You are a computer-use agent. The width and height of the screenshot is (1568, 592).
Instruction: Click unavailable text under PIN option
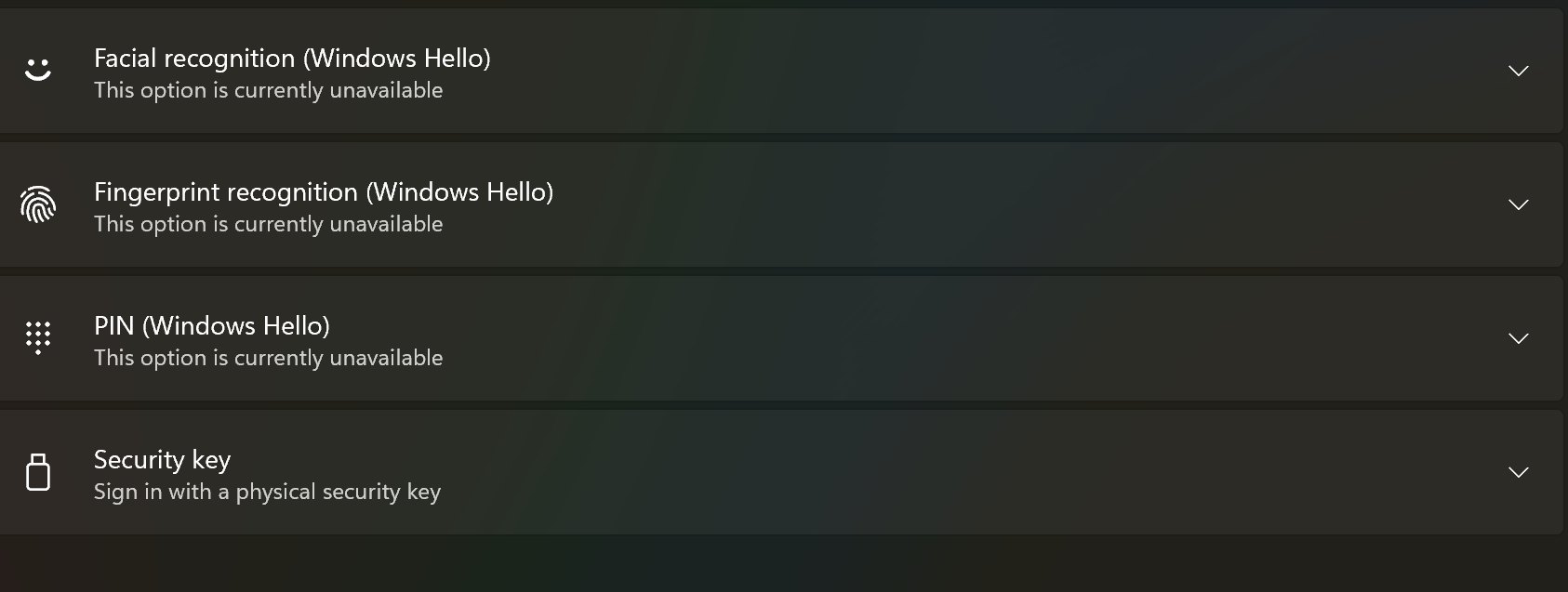point(268,357)
